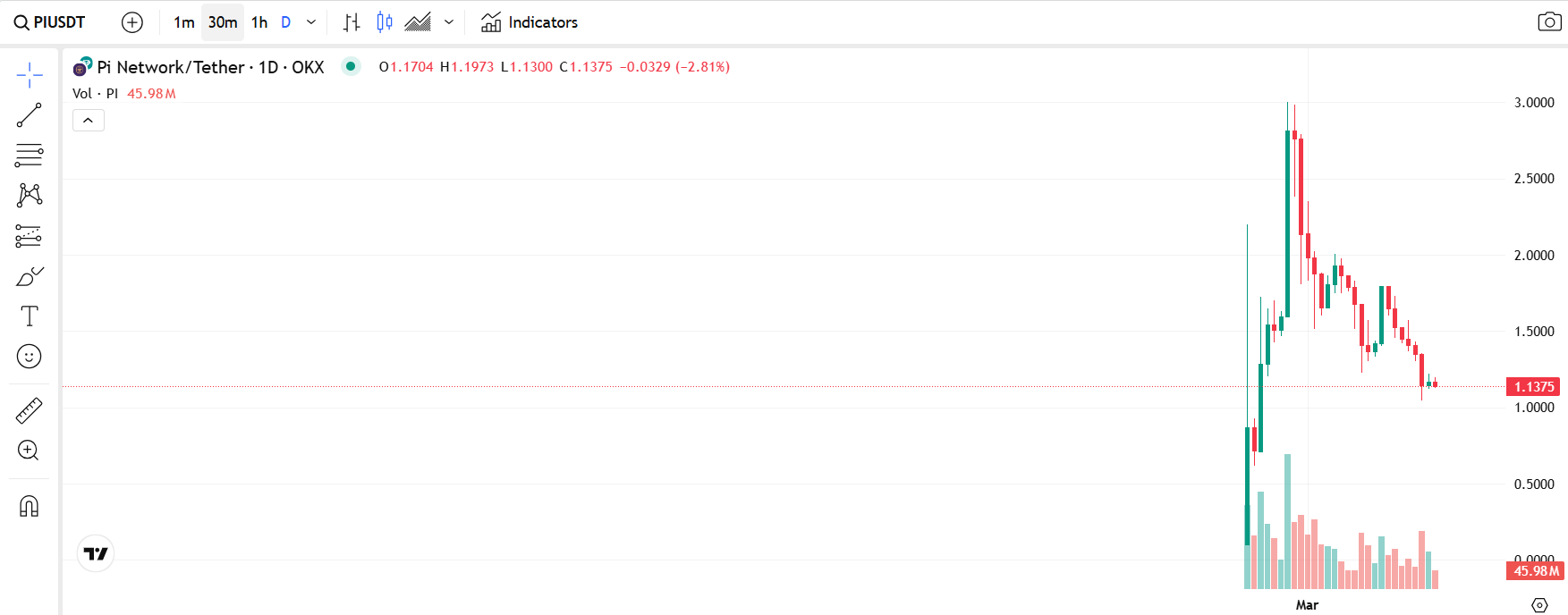The image size is (1568, 615).
Task: Click the Mar date label on the time axis
Action: pyautogui.click(x=1307, y=605)
